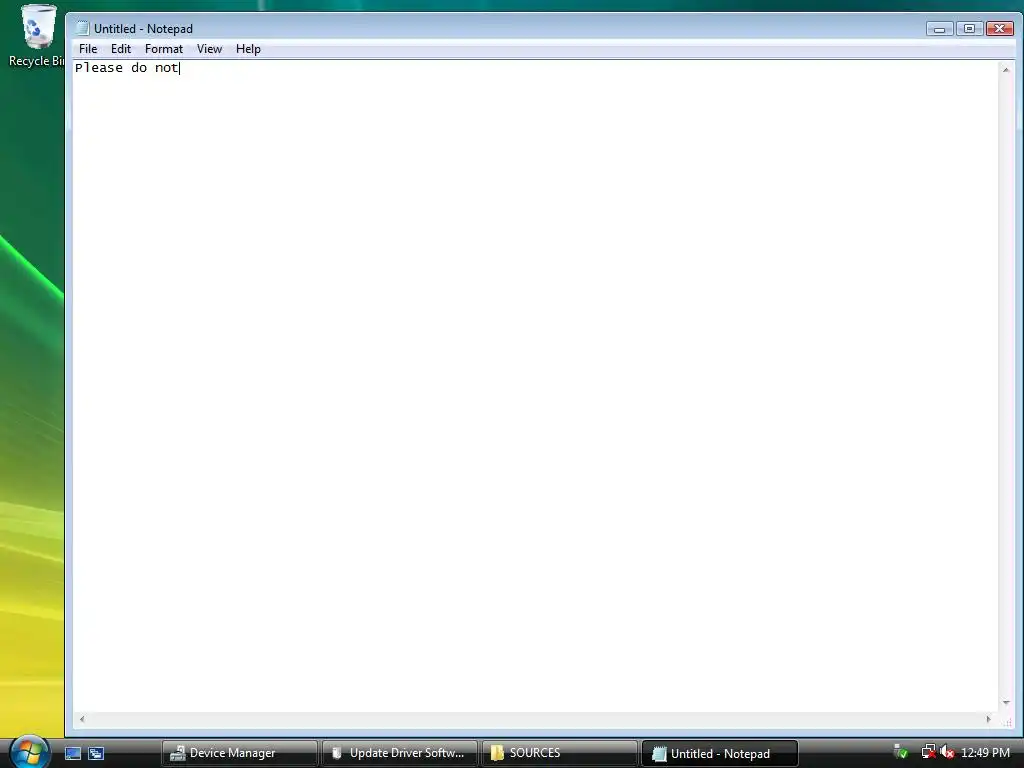Viewport: 1024px width, 768px height.
Task: Click the horizontal scrollbar left arrow
Action: pyautogui.click(x=82, y=719)
